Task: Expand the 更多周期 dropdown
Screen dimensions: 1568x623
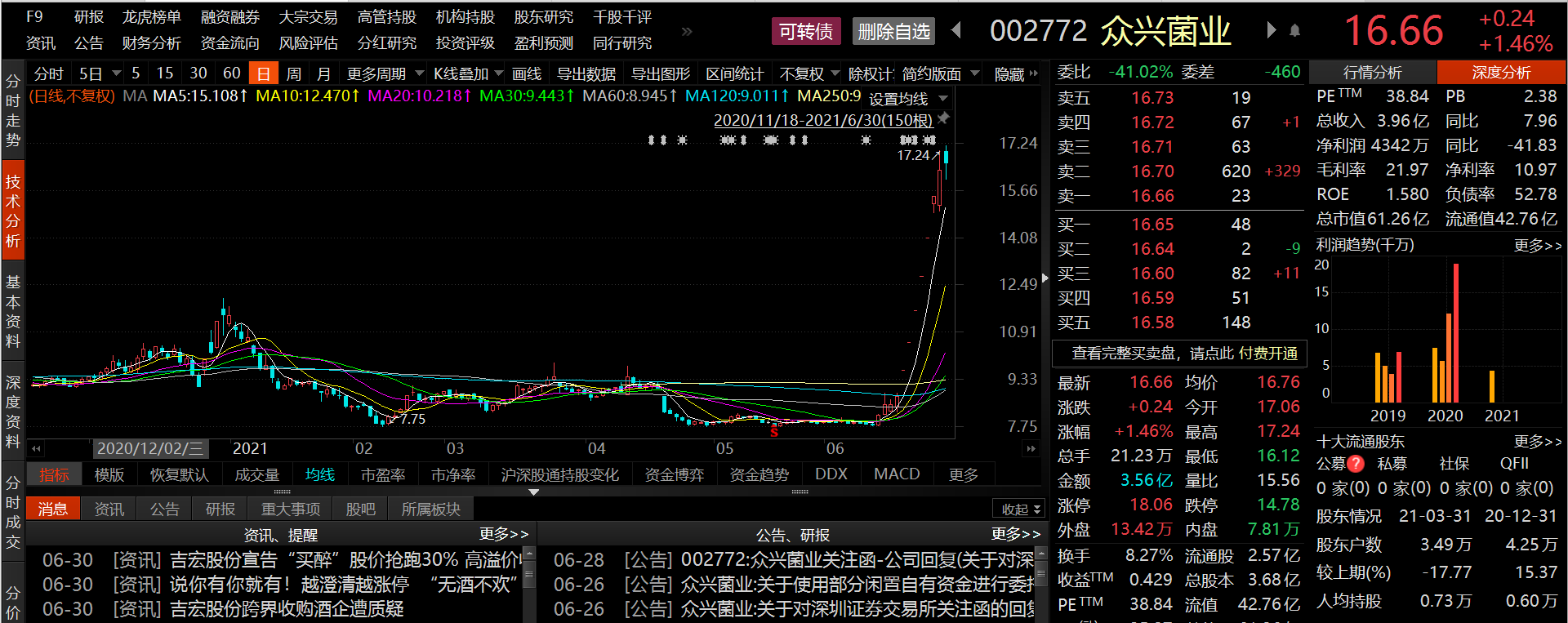Action: coord(419,73)
